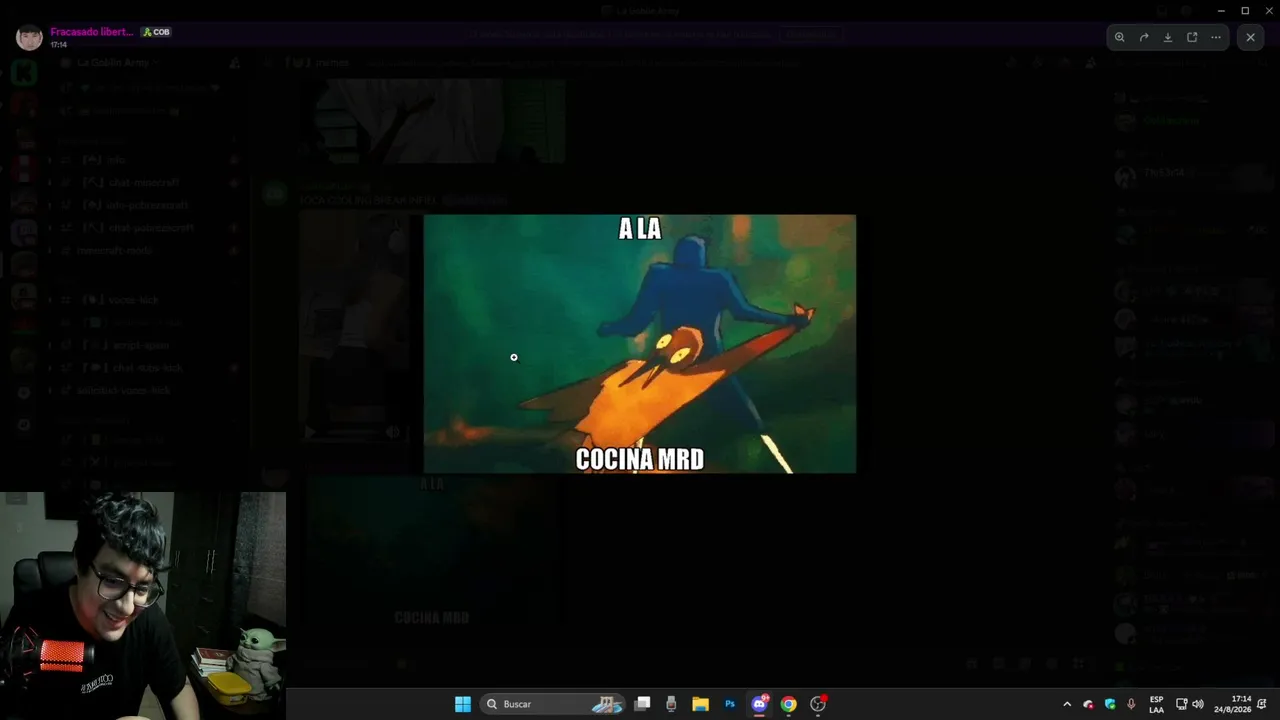Open network quick settings in the tray

(1181, 704)
